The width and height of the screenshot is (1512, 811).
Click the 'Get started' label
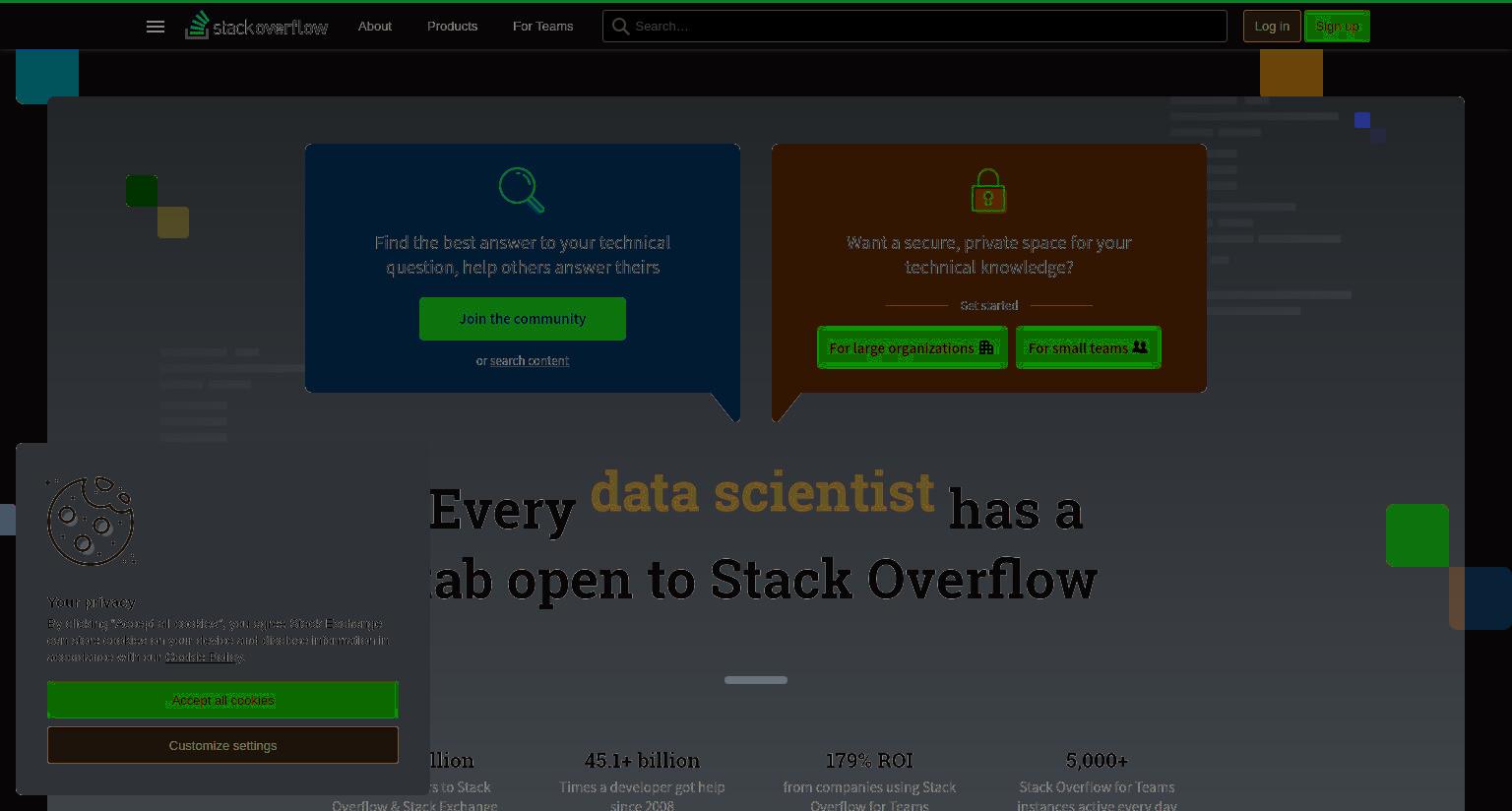coord(989,306)
